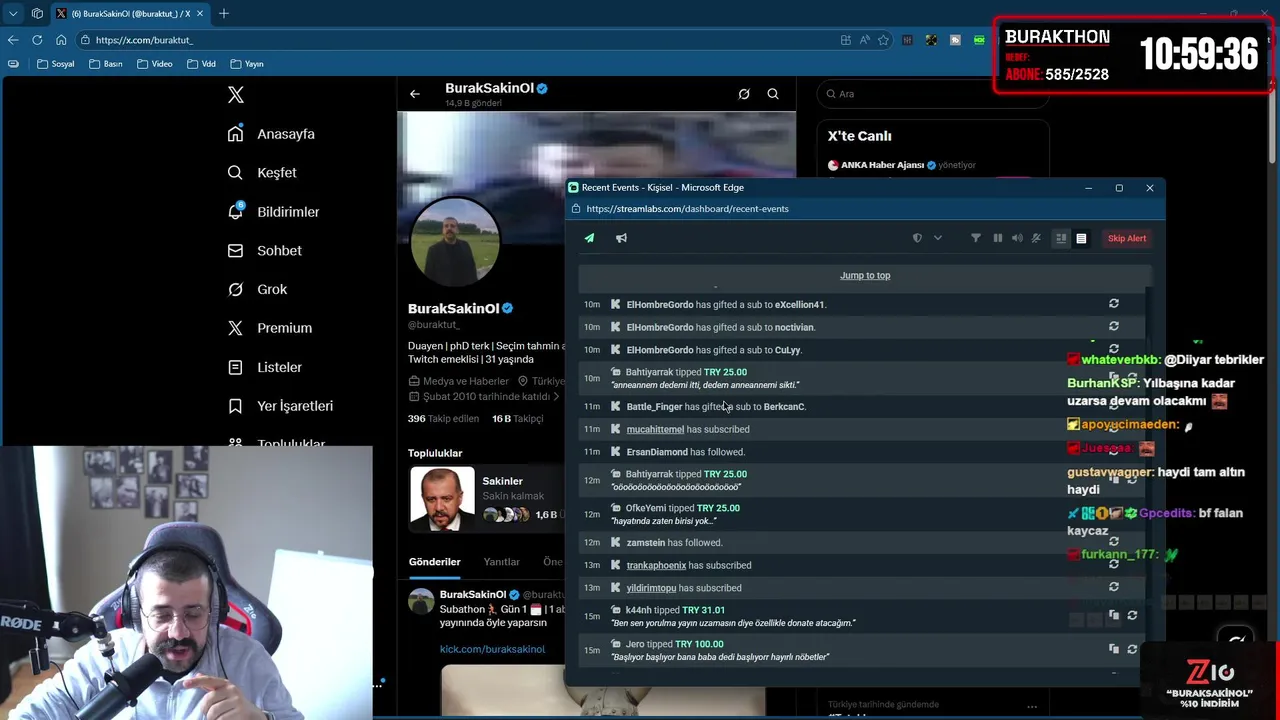1280x720 pixels.
Task: Open the Yayın bookmarks folder
Action: click(247, 64)
